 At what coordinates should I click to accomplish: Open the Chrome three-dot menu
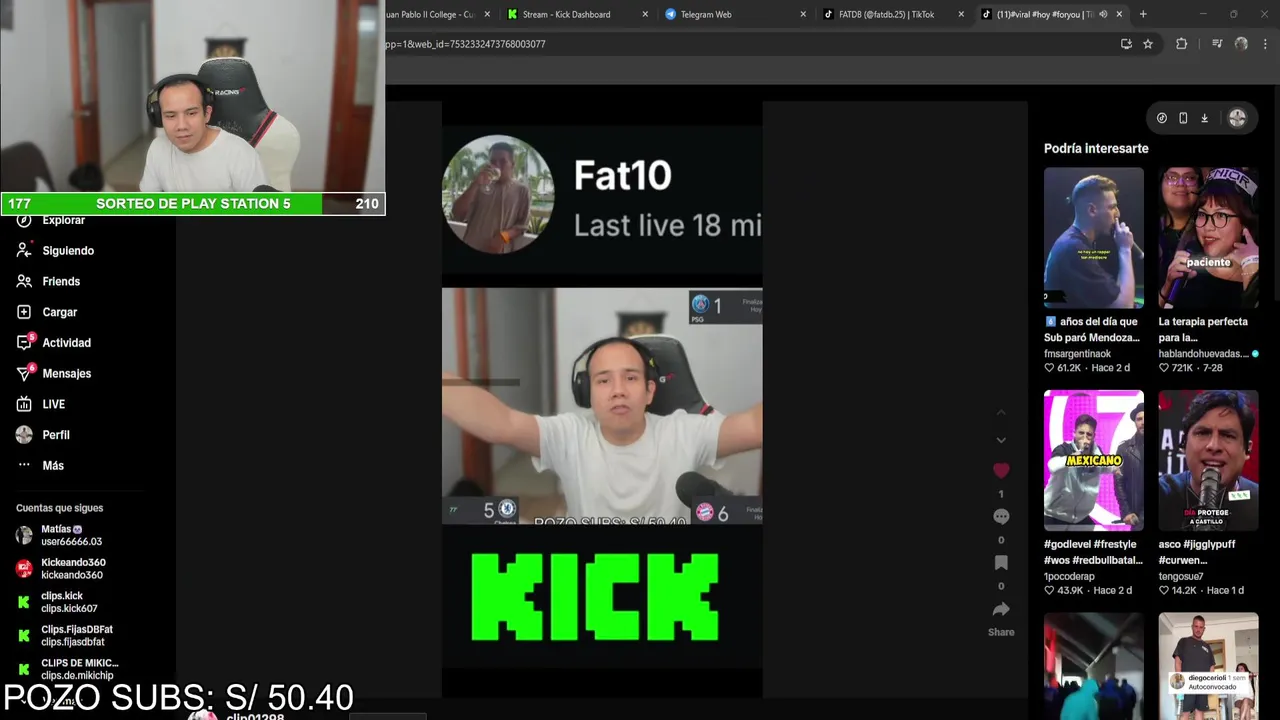click(x=1265, y=44)
